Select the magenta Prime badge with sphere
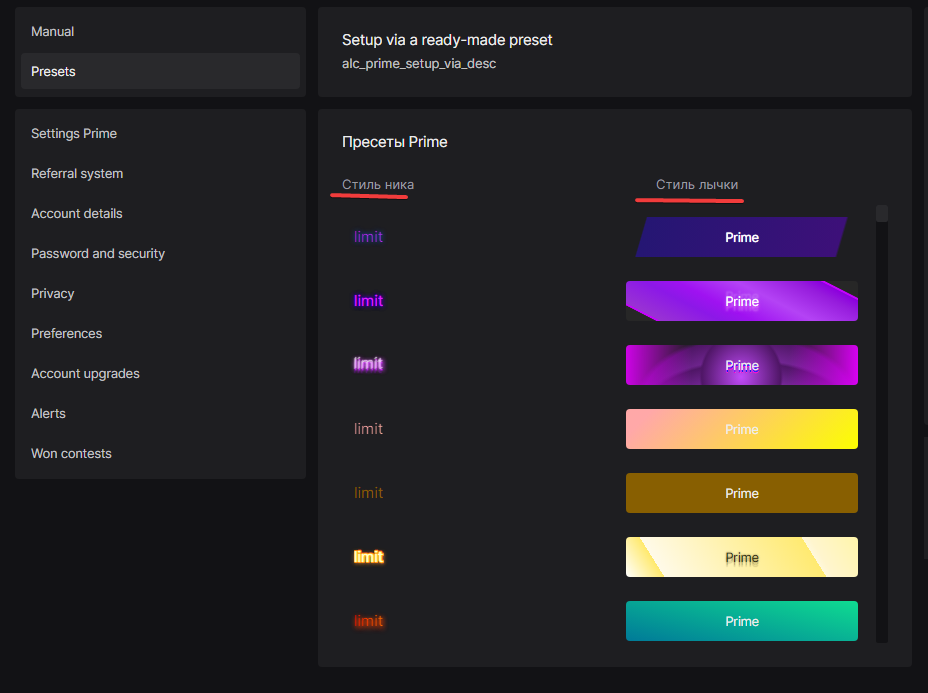This screenshot has width=928, height=693. [741, 365]
